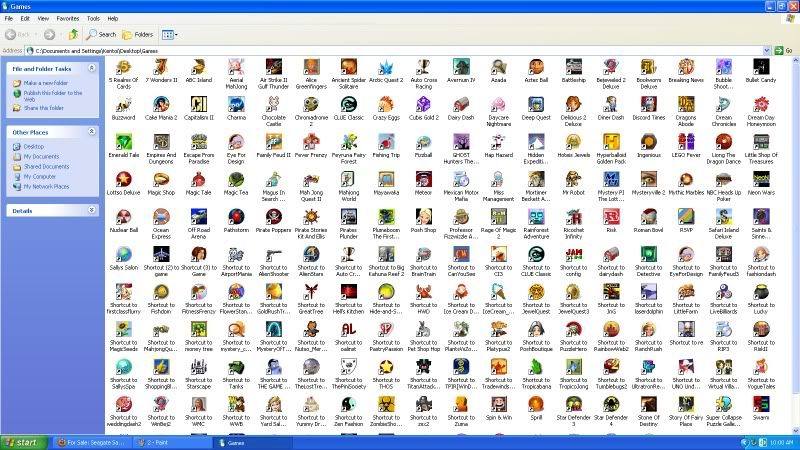
Task: Select the Crazy Eggs icon
Action: 386,105
